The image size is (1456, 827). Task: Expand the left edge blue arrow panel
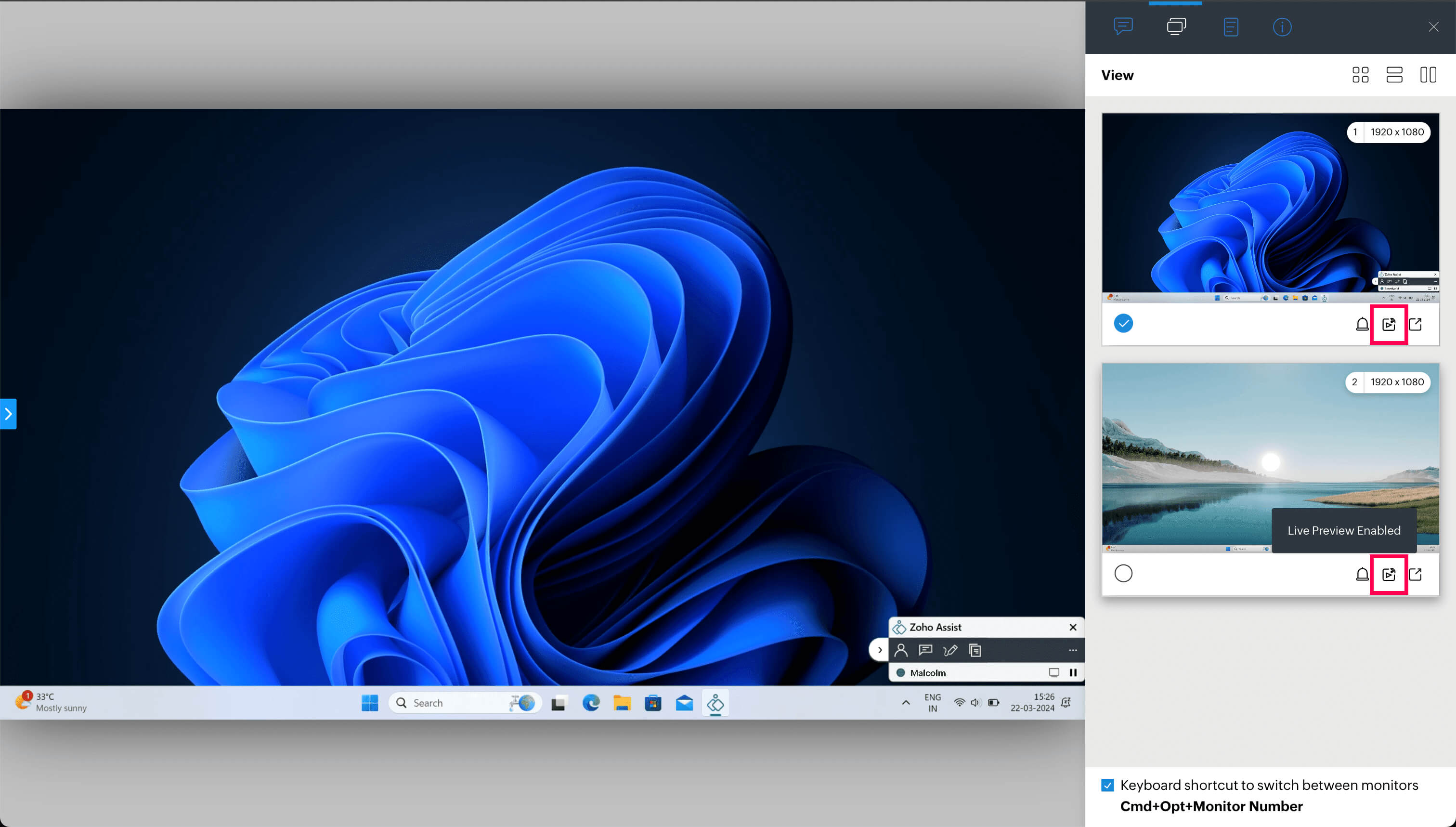click(8, 414)
